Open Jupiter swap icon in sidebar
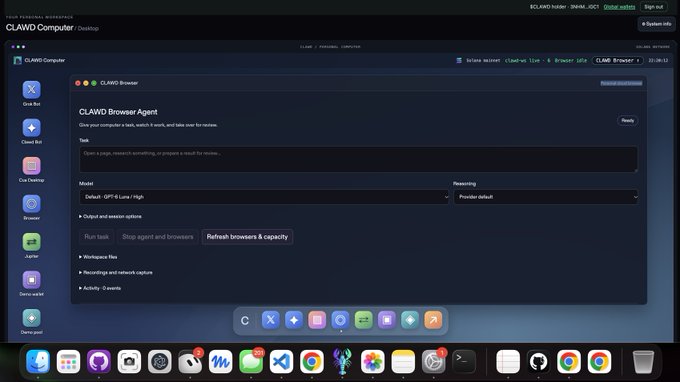The height and width of the screenshot is (382, 680). (31, 242)
